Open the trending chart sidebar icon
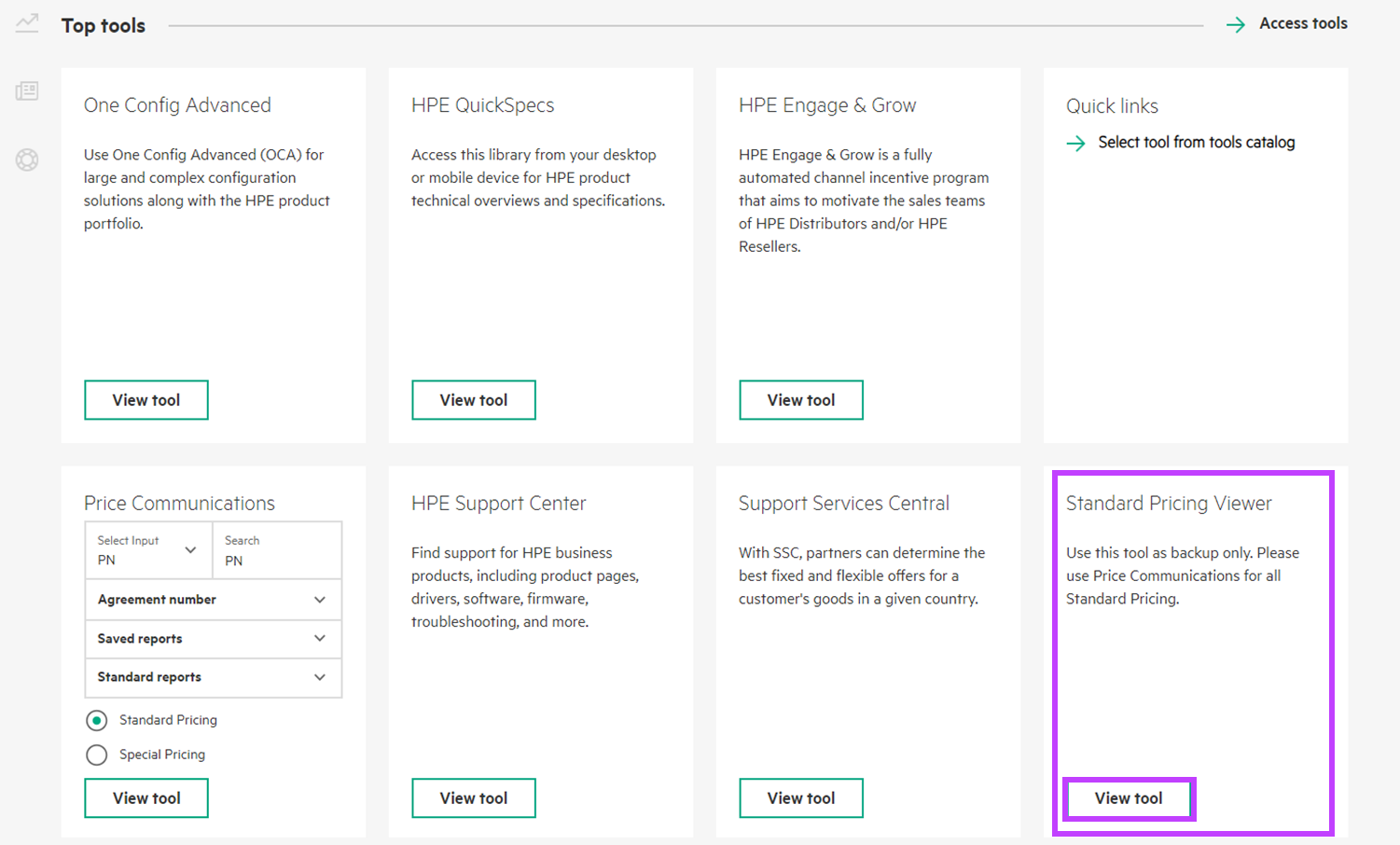Viewport: 1400px width, 845px height. (27, 22)
